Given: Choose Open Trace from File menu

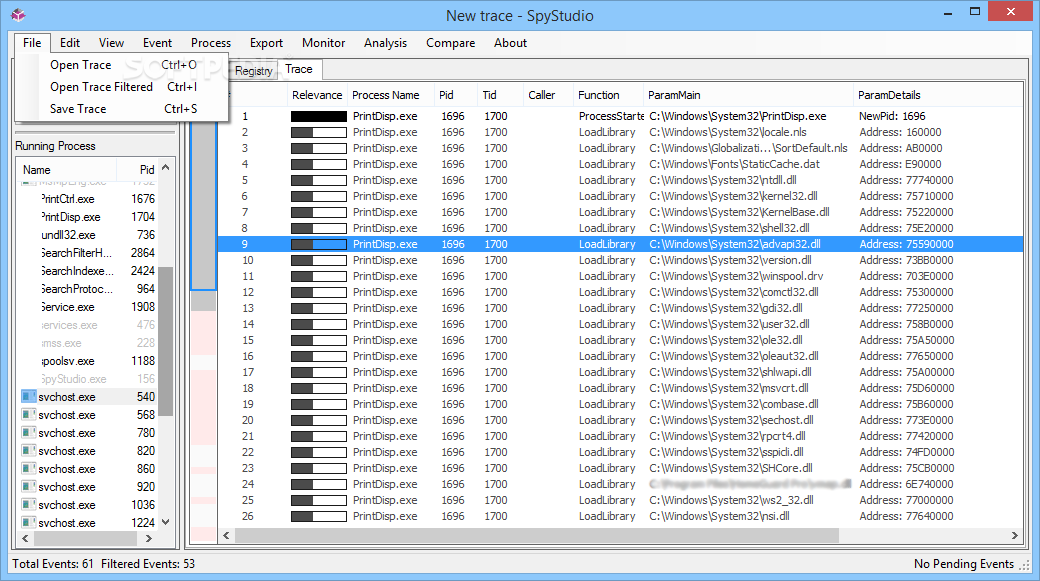Looking at the screenshot, I should tap(123, 65).
